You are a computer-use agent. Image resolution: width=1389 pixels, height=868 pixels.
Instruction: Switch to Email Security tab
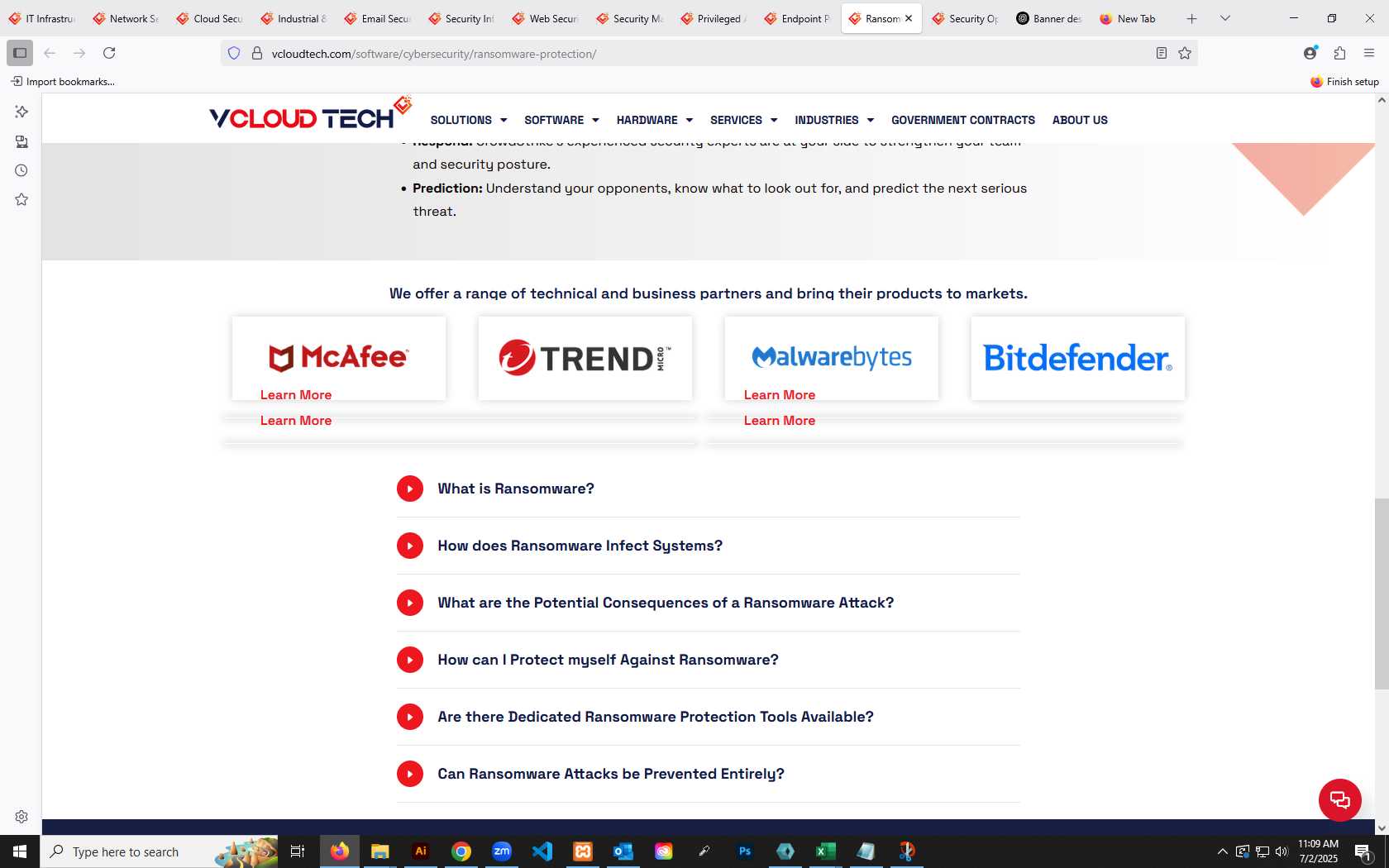pos(378,18)
